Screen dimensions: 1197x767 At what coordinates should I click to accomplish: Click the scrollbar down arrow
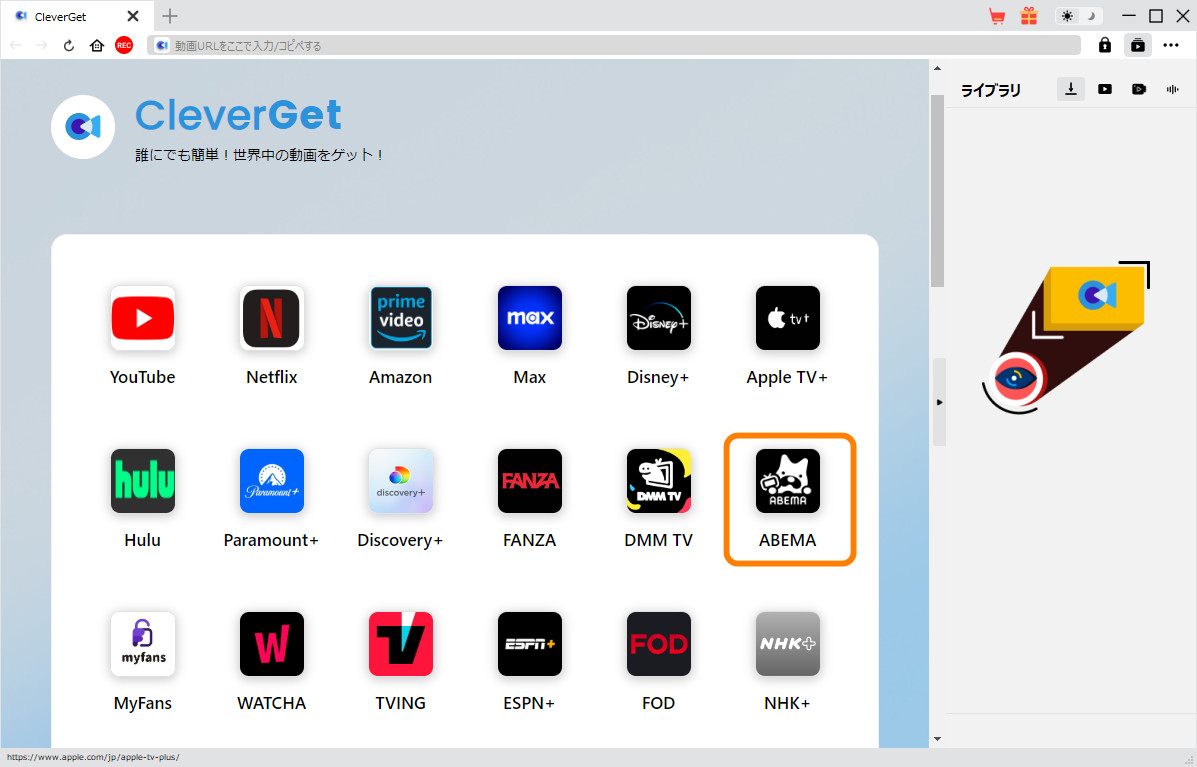[937, 737]
